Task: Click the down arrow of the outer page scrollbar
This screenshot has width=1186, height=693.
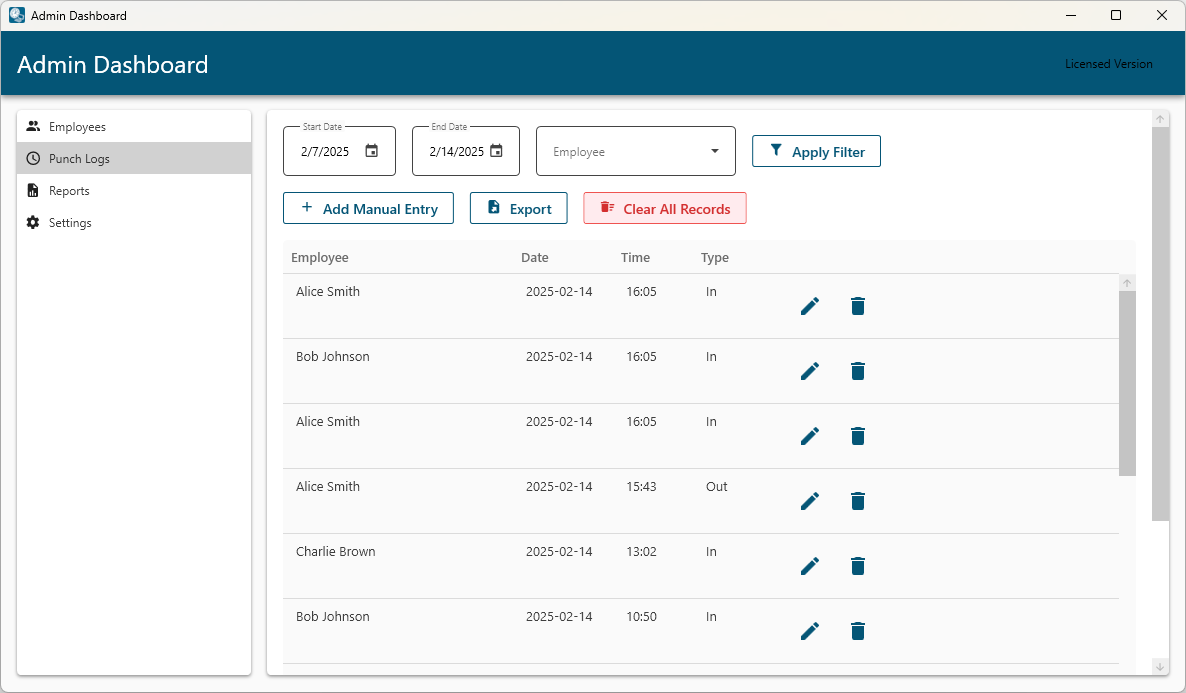Action: 1160,666
